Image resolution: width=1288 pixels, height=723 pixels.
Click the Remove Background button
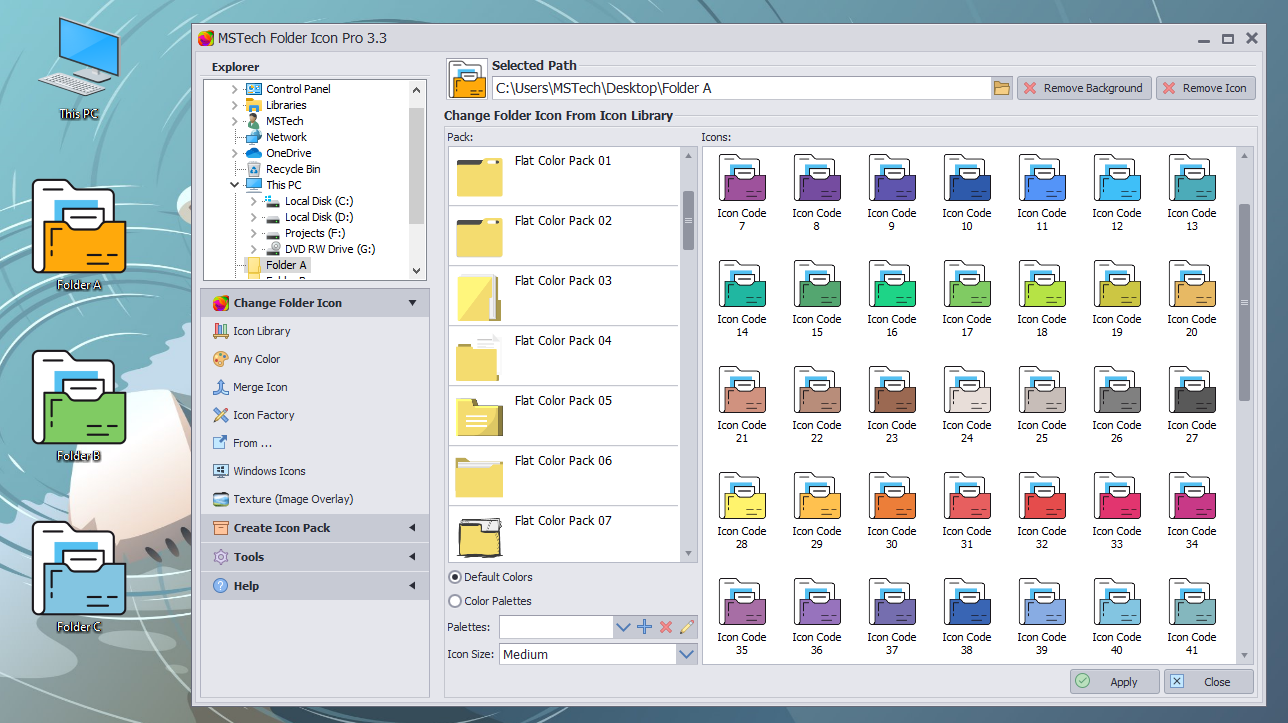[x=1083, y=87]
